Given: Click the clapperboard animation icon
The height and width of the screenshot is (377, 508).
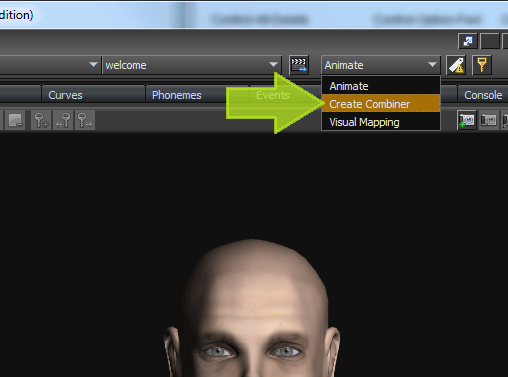Looking at the screenshot, I should click(x=299, y=65).
